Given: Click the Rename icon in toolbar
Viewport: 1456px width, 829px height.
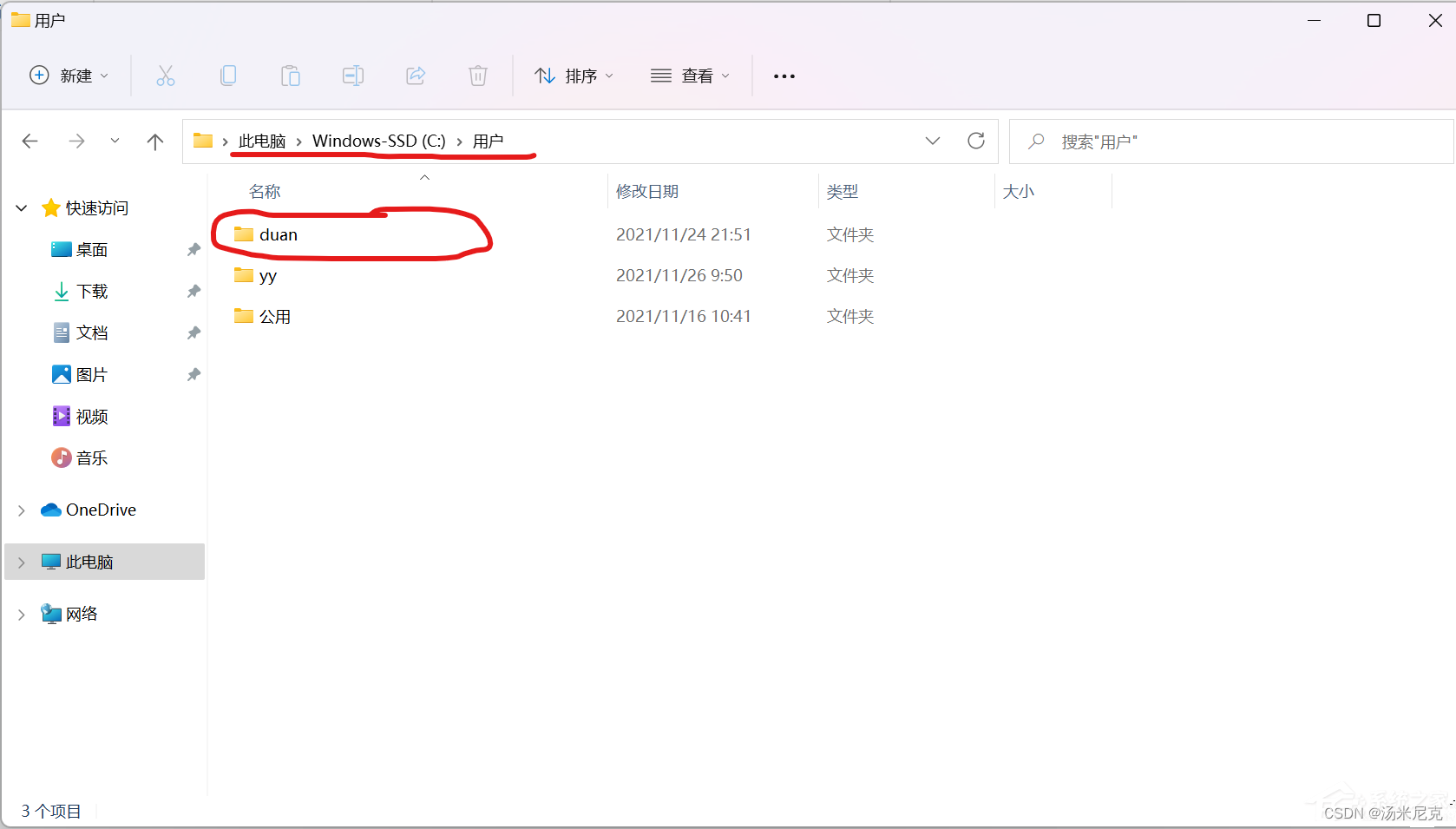Looking at the screenshot, I should tap(353, 76).
